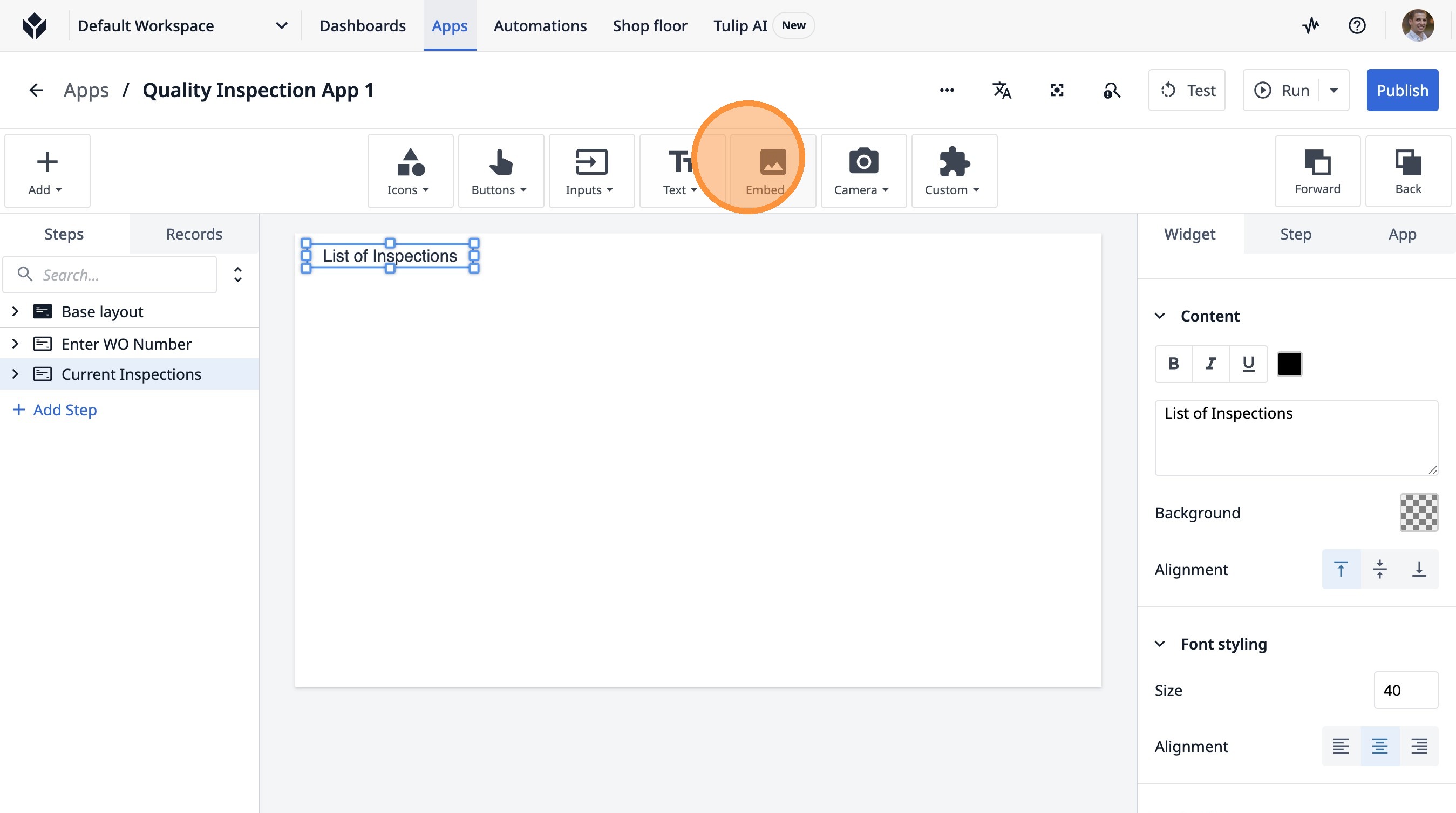Open the black text color swatch
The height and width of the screenshot is (813, 1456).
coord(1289,364)
